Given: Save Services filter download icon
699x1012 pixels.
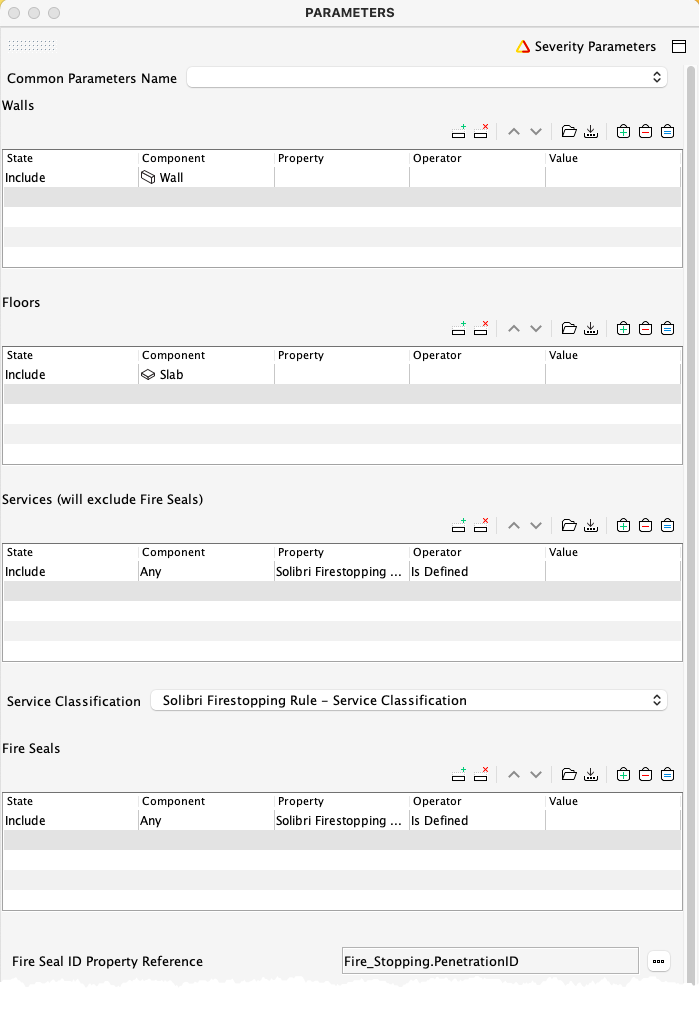Looking at the screenshot, I should click(x=591, y=525).
